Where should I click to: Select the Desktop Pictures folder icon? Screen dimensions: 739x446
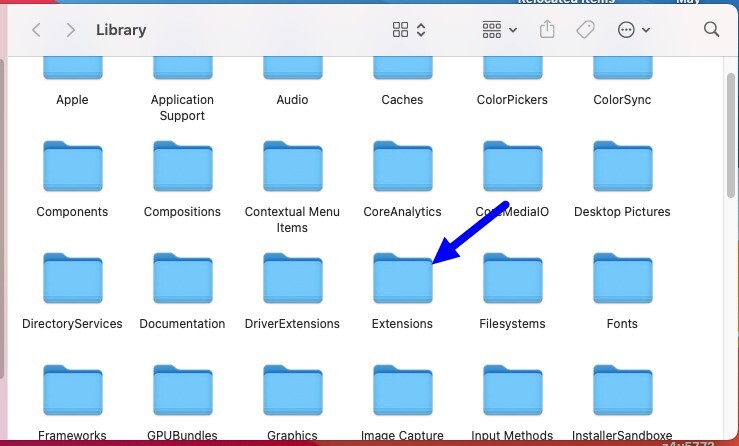click(623, 166)
